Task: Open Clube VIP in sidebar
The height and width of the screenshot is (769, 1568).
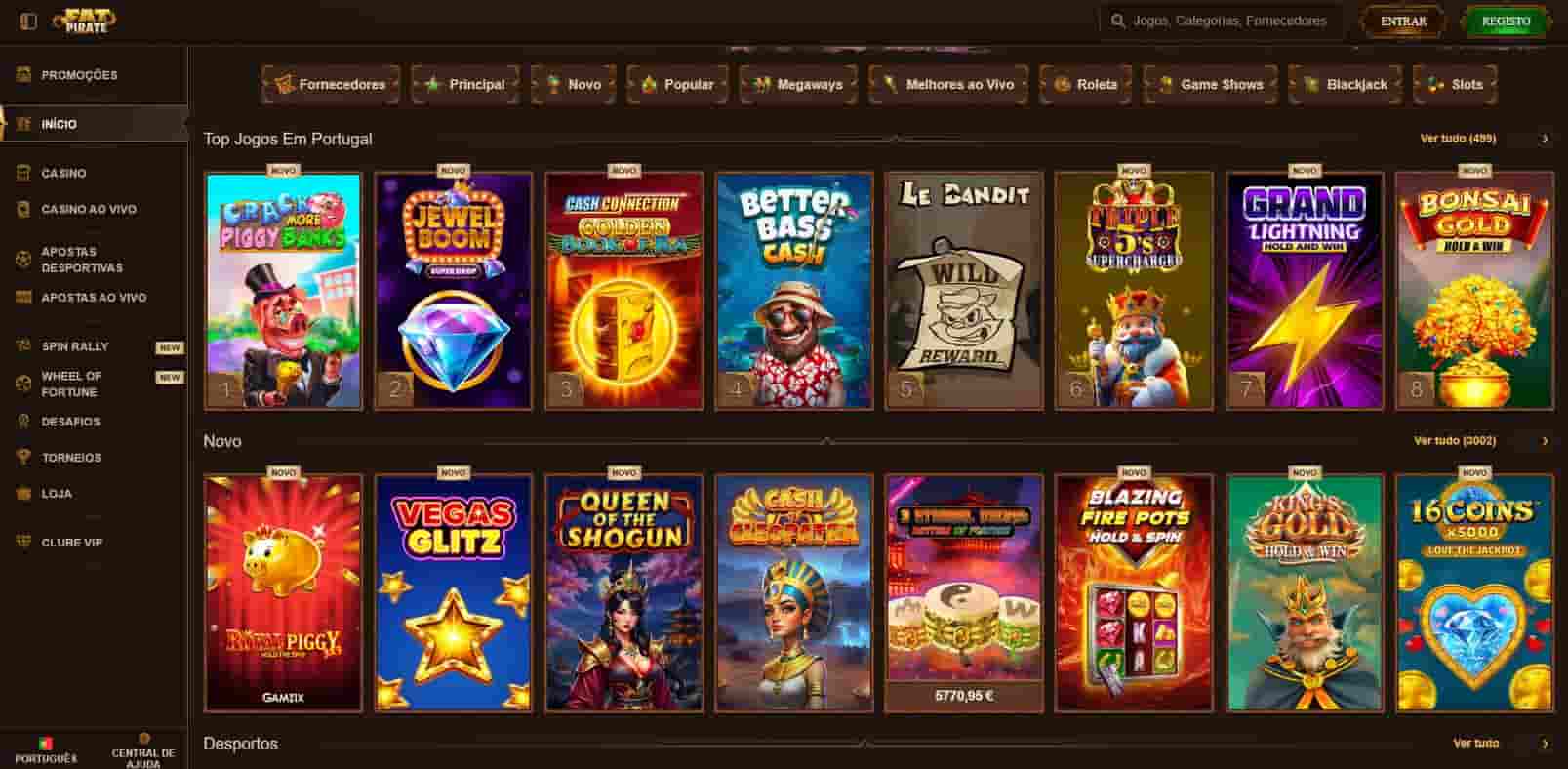Action: coord(70,543)
